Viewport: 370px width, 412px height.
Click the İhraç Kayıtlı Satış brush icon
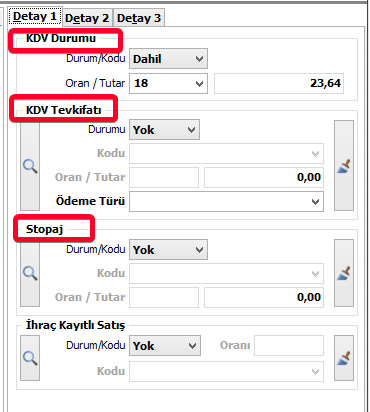point(344,358)
